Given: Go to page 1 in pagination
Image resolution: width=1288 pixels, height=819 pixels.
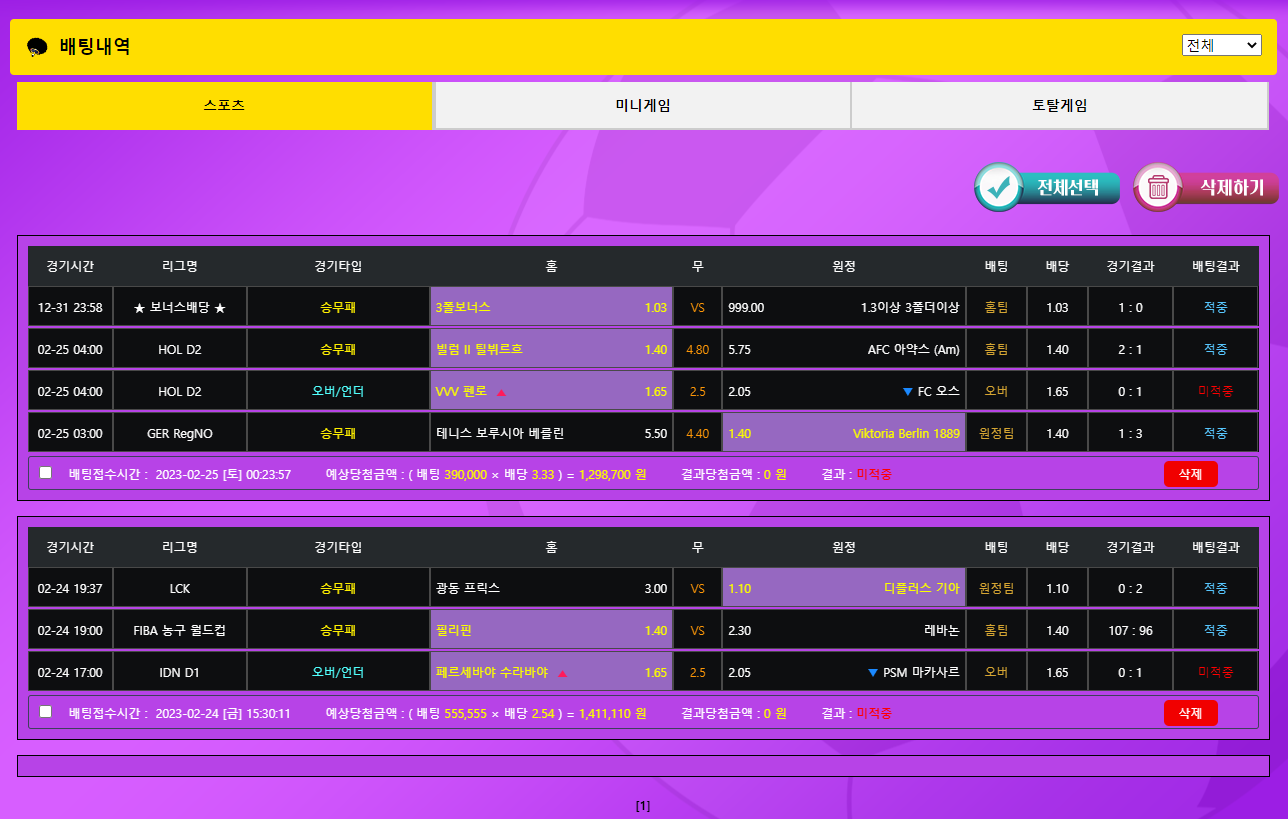Looking at the screenshot, I should (643, 805).
